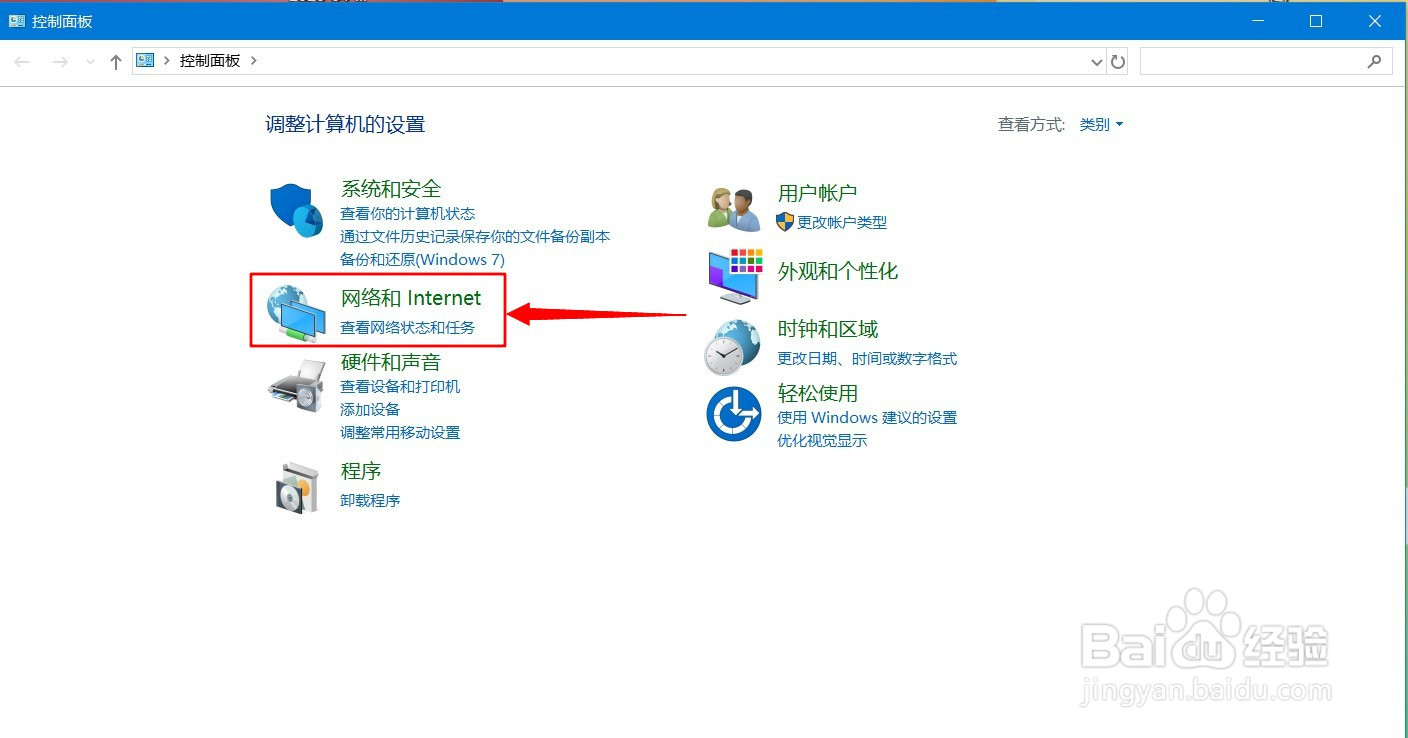1408x738 pixels.
Task: Click the 卸载程序 link
Action: pyautogui.click(x=371, y=500)
